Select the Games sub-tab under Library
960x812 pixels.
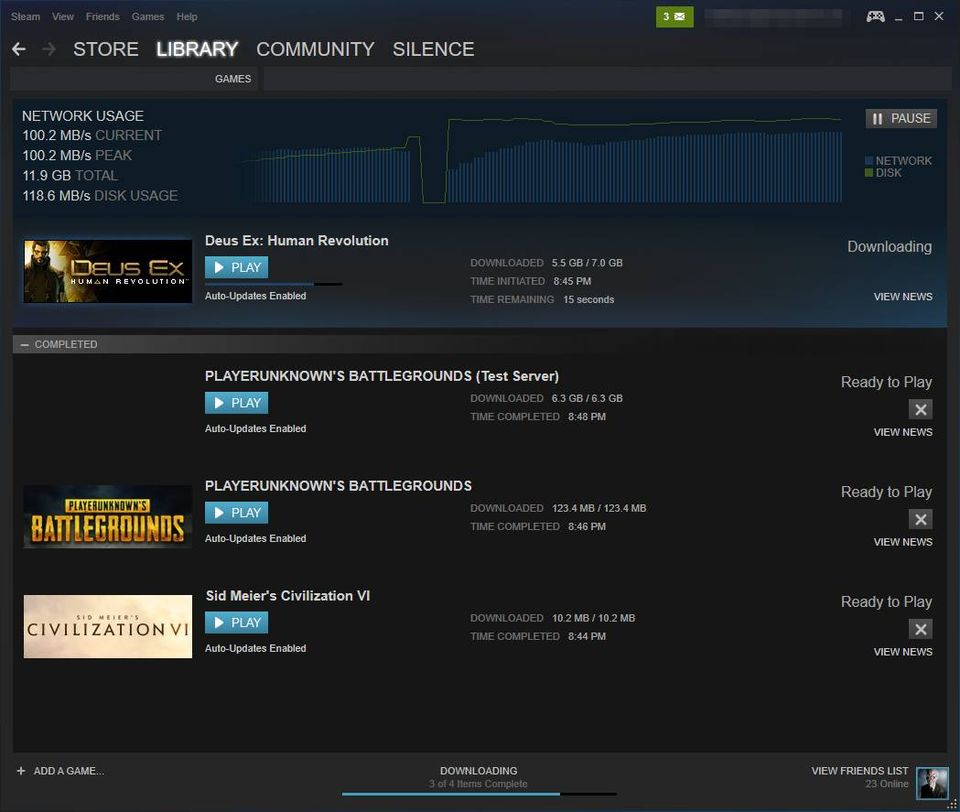pos(233,79)
